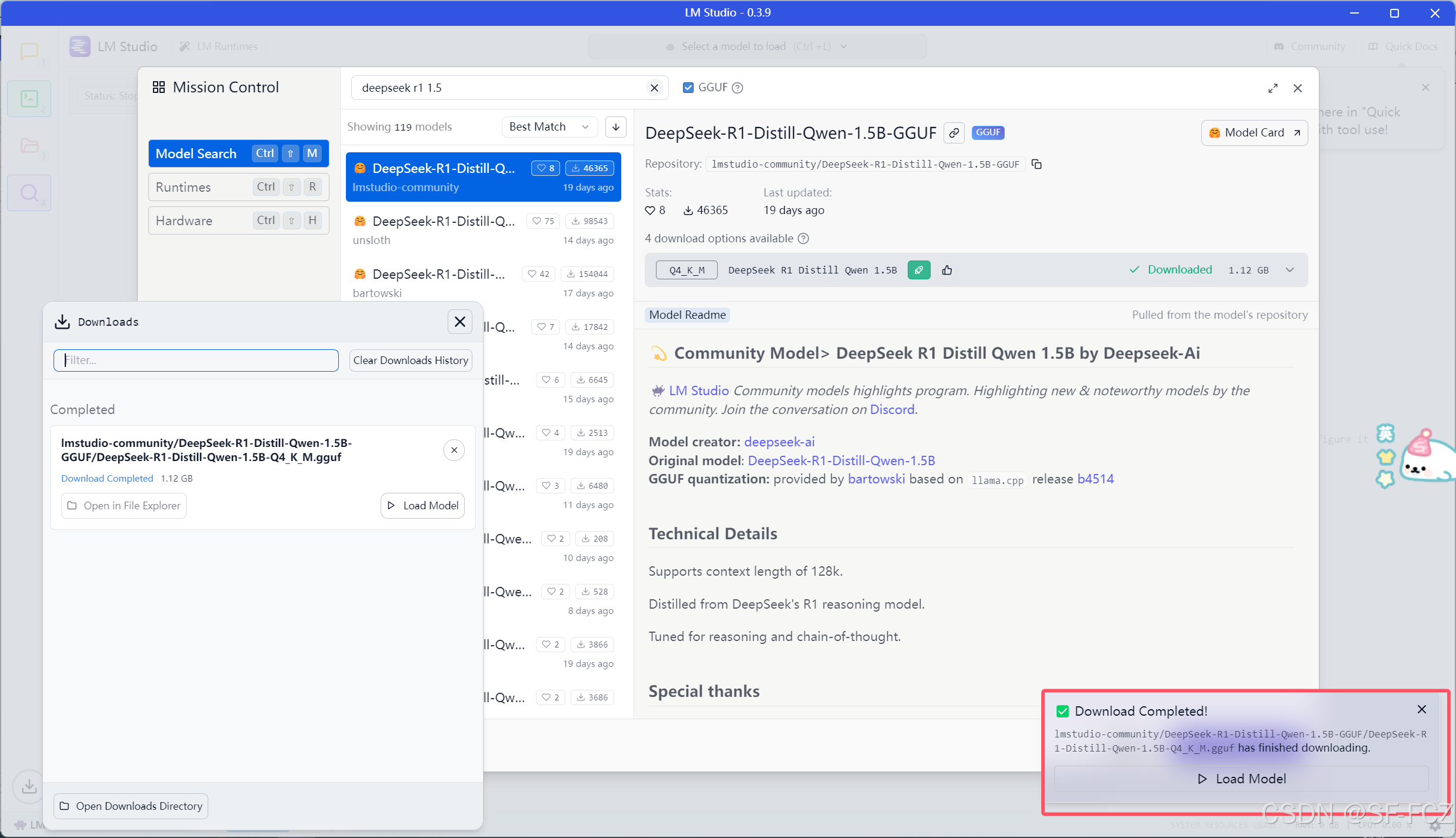Click the download options help icon

803,238
